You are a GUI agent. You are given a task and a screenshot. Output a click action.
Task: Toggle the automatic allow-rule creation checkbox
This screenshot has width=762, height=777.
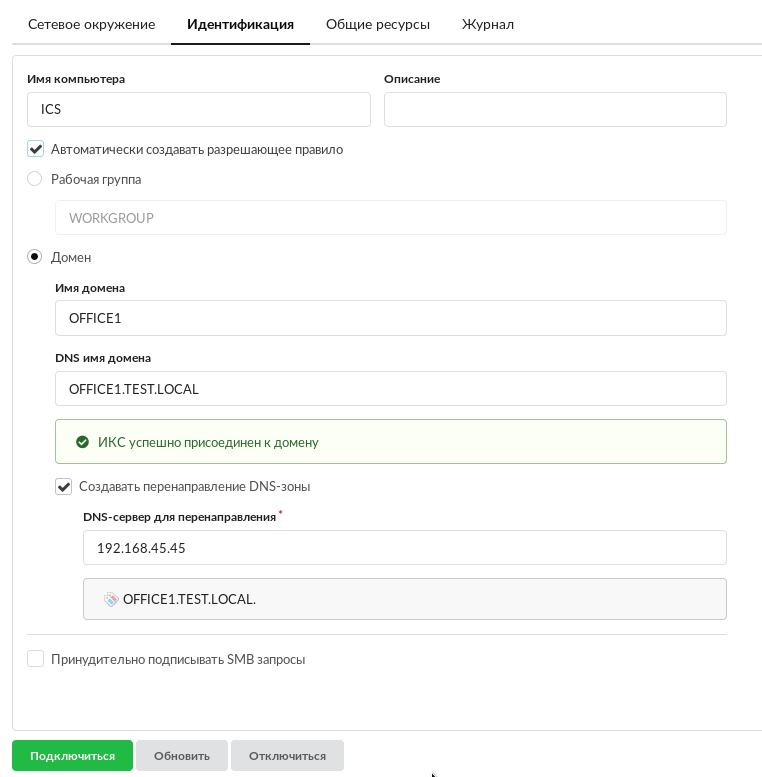[x=36, y=149]
